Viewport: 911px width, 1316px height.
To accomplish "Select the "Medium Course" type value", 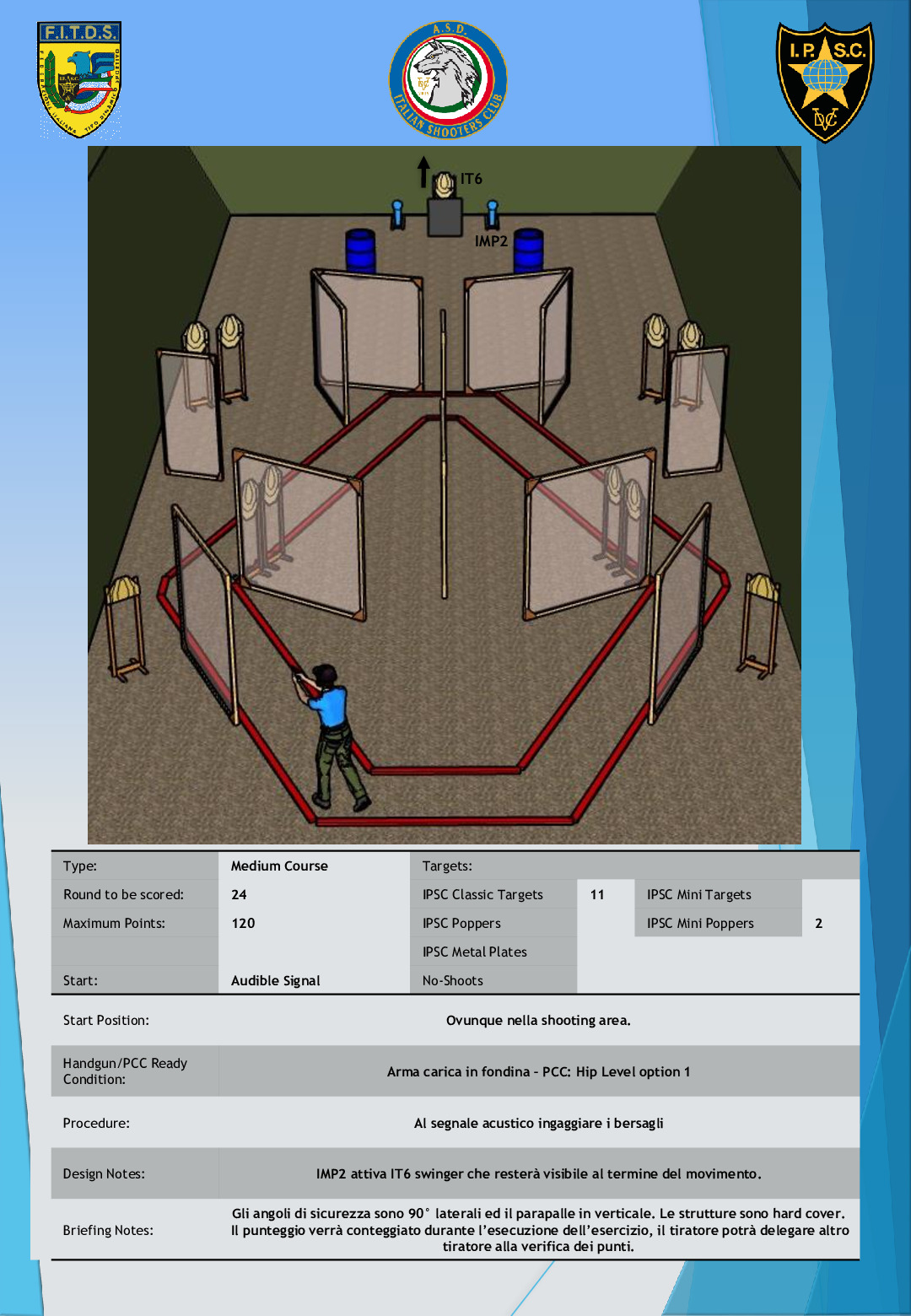I will tap(279, 866).
